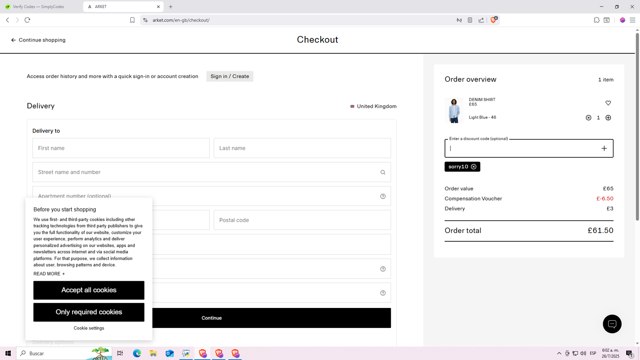This screenshot has height=360, width=640.
Task: Focus the Last name field
Action: (x=302, y=148)
